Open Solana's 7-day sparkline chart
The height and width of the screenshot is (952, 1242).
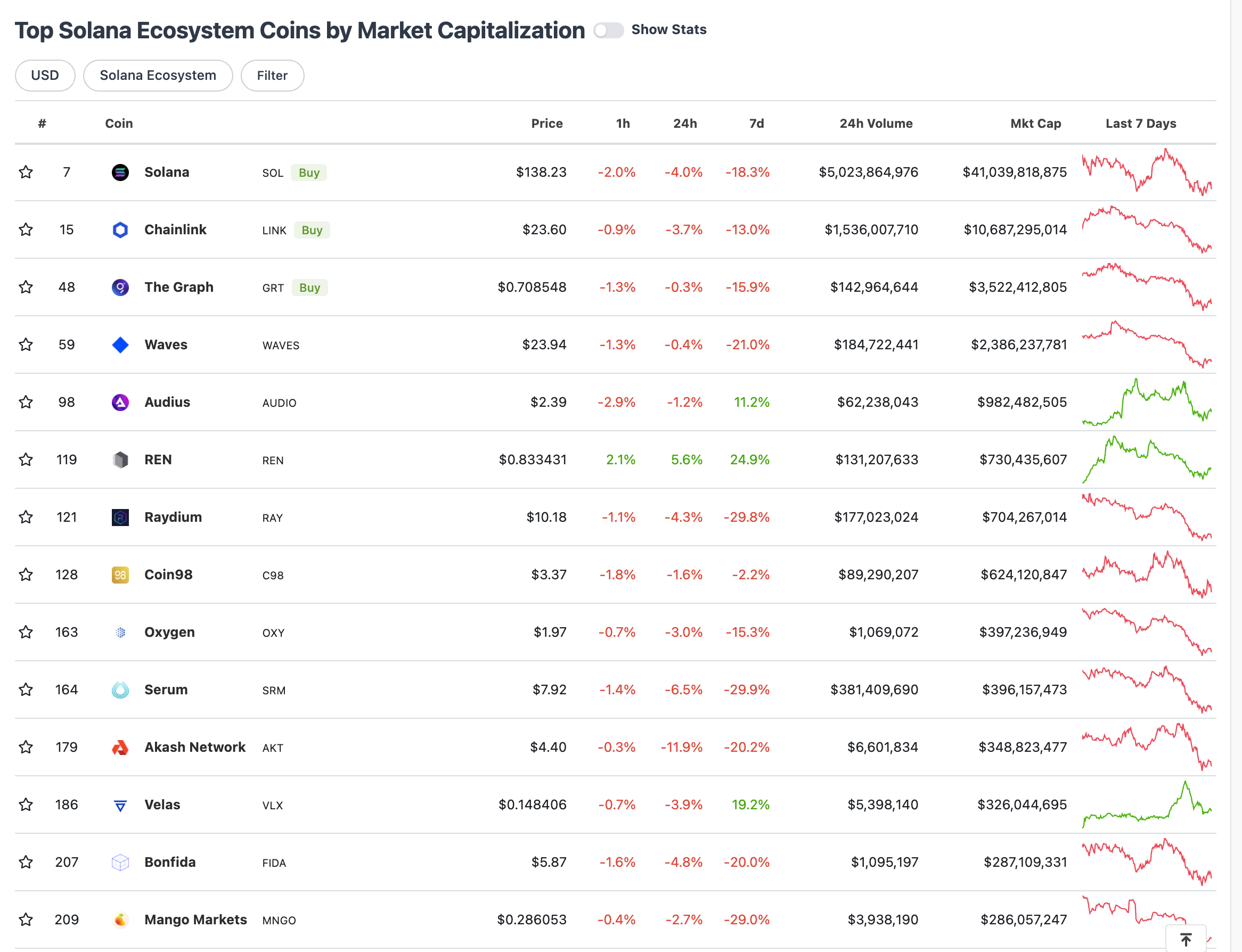(1147, 173)
